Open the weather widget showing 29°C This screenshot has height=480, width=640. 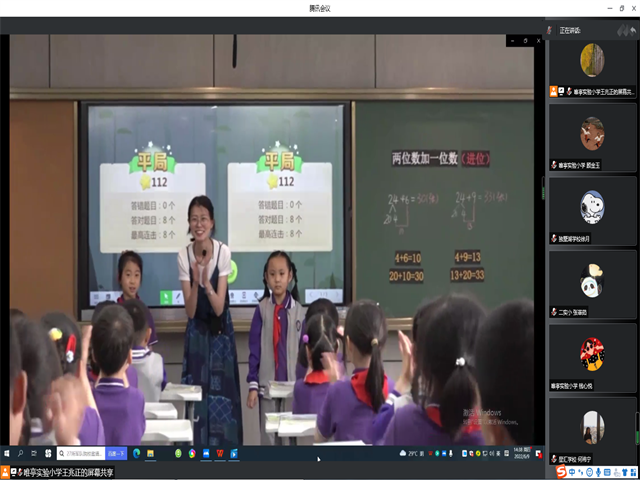pyautogui.click(x=413, y=453)
